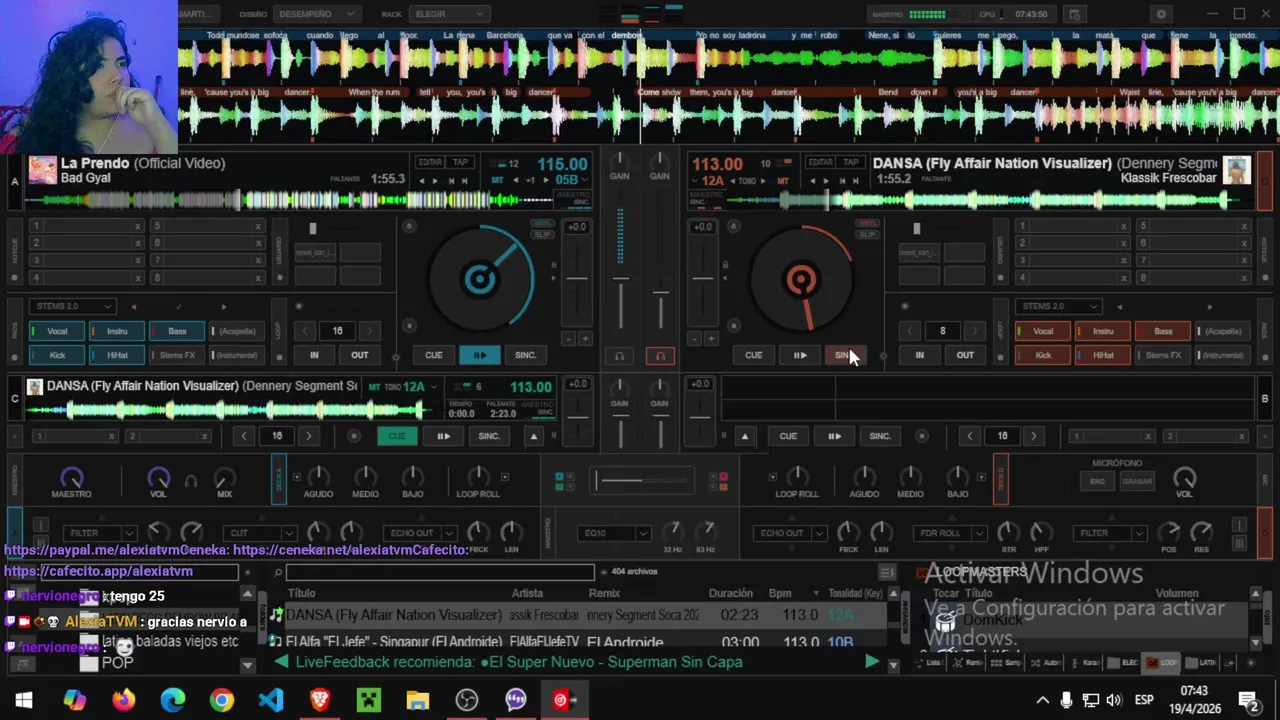Adjust deck A pitch fader

click(577, 279)
